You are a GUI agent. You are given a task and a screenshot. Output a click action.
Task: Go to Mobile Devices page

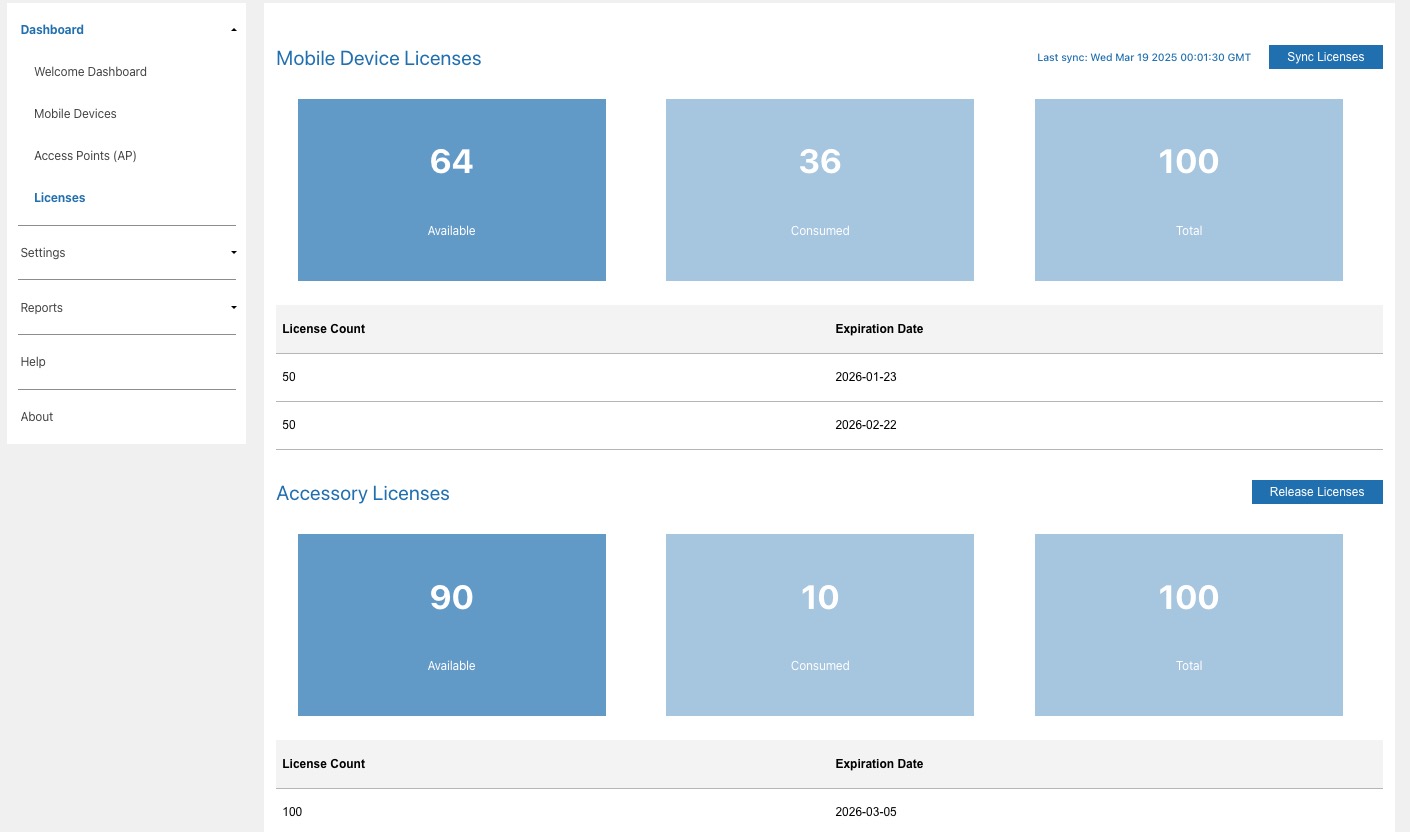pos(75,114)
